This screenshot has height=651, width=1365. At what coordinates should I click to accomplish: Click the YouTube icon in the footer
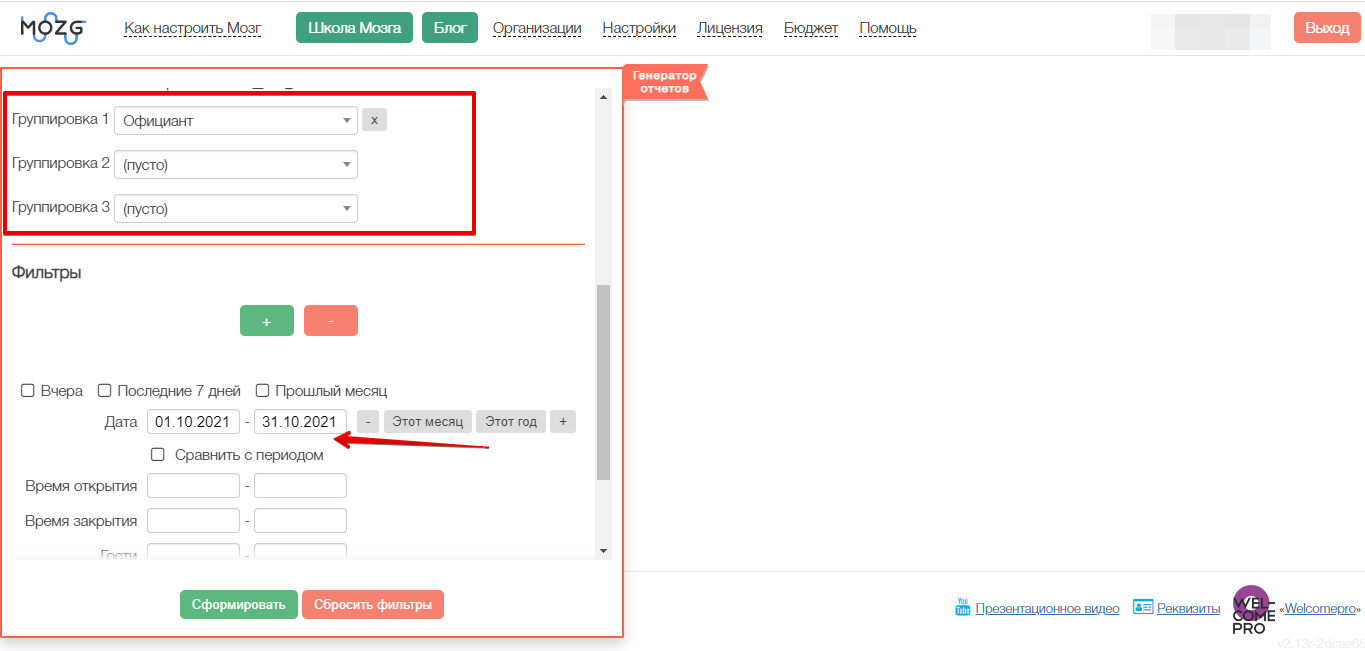click(x=963, y=607)
